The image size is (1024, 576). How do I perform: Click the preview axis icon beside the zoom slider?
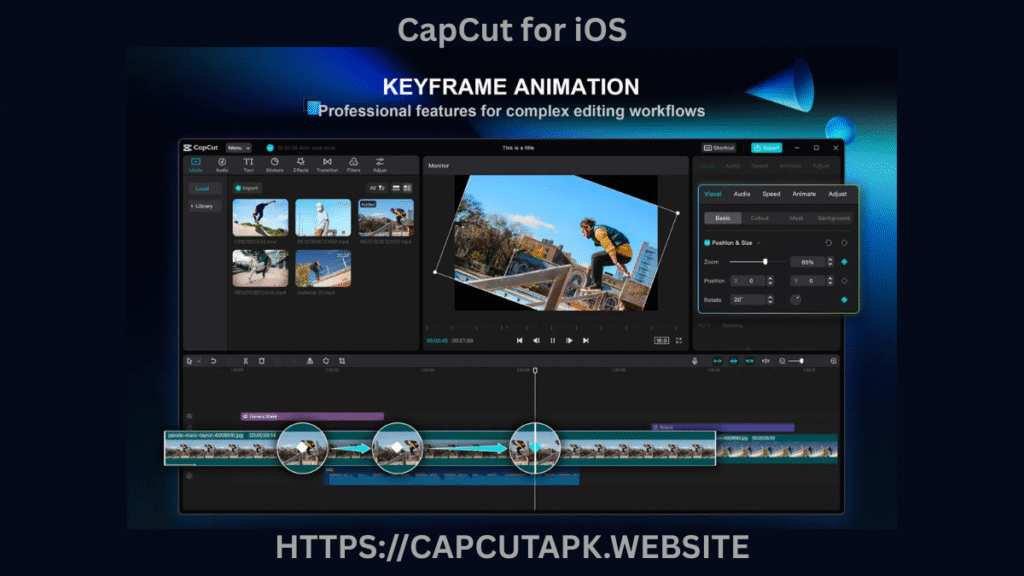click(x=765, y=360)
